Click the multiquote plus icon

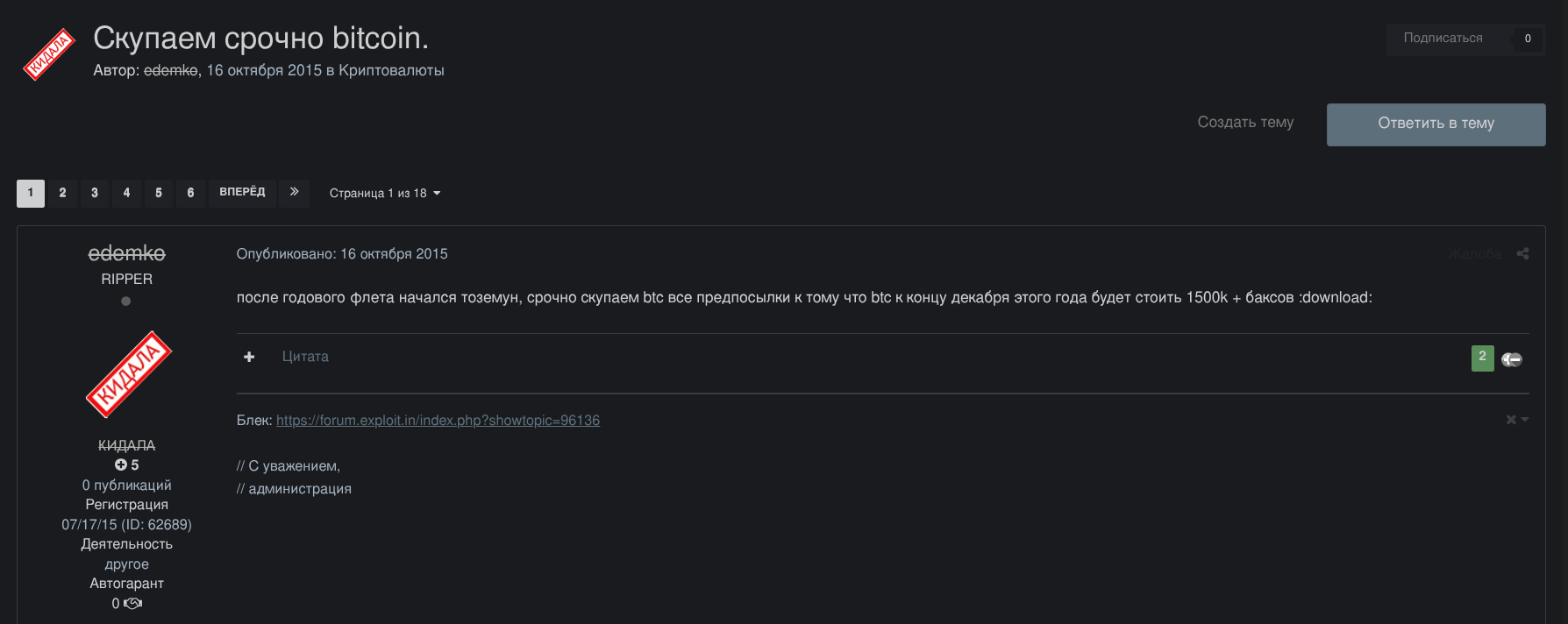[249, 357]
